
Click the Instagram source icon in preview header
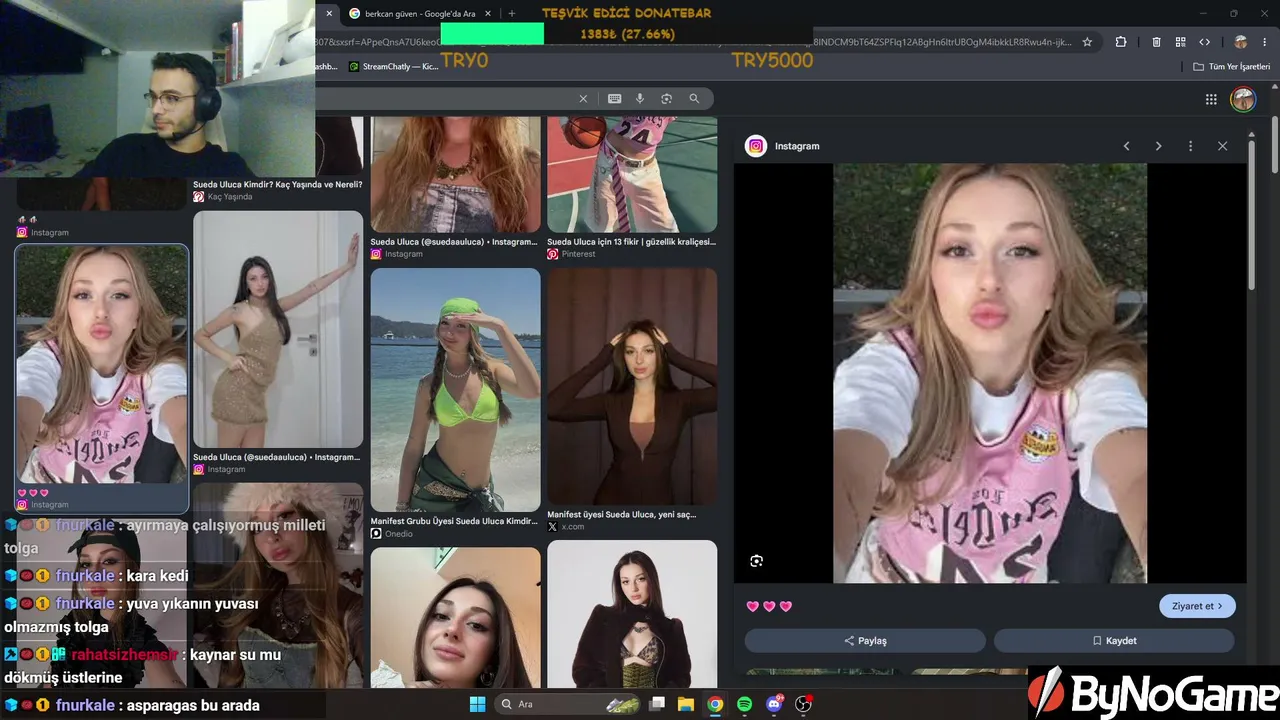756,146
